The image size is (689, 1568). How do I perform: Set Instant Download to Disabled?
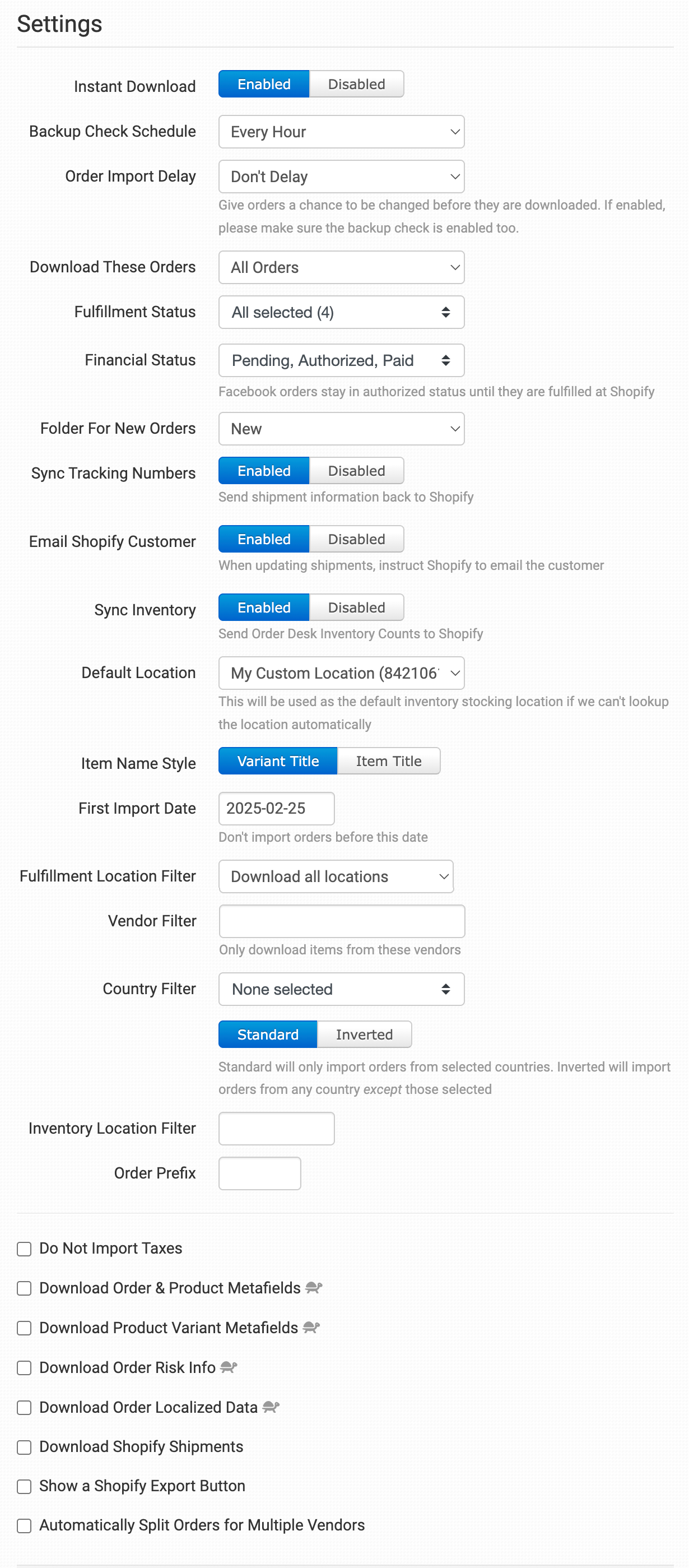[x=356, y=84]
